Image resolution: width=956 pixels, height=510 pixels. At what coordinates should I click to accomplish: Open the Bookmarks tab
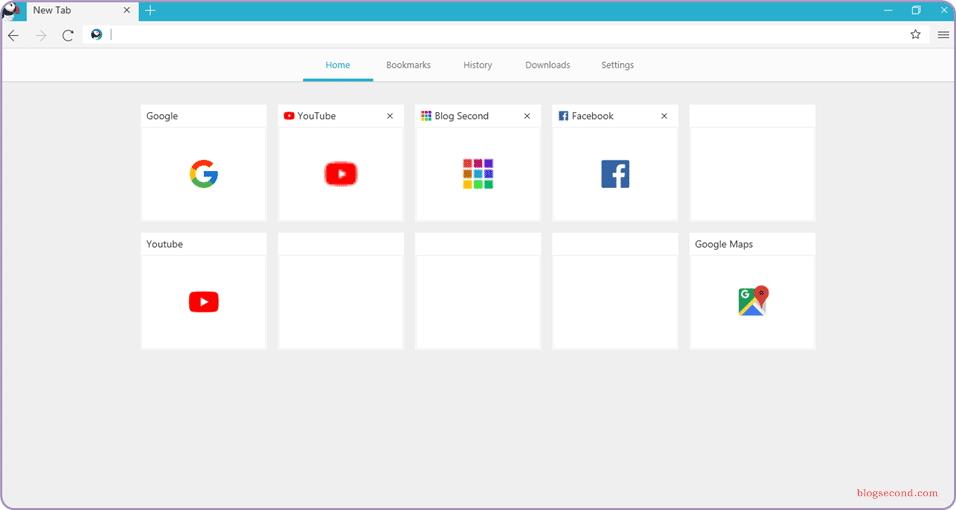click(408, 65)
